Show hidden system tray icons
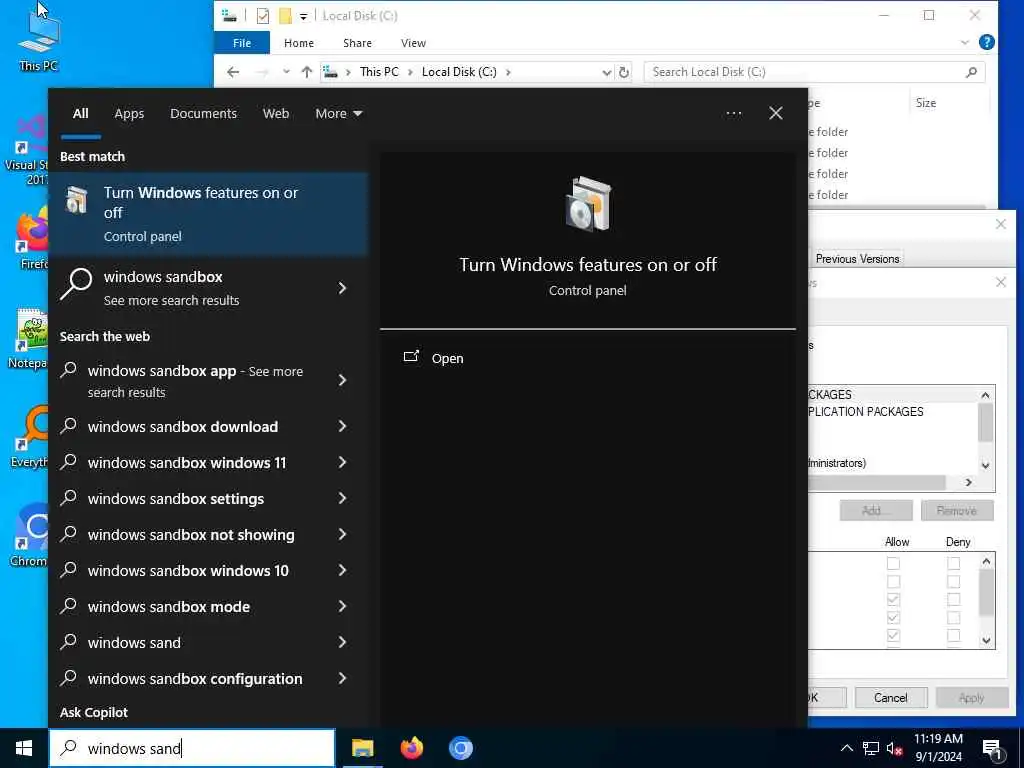The width and height of the screenshot is (1024, 768). pyautogui.click(x=846, y=748)
